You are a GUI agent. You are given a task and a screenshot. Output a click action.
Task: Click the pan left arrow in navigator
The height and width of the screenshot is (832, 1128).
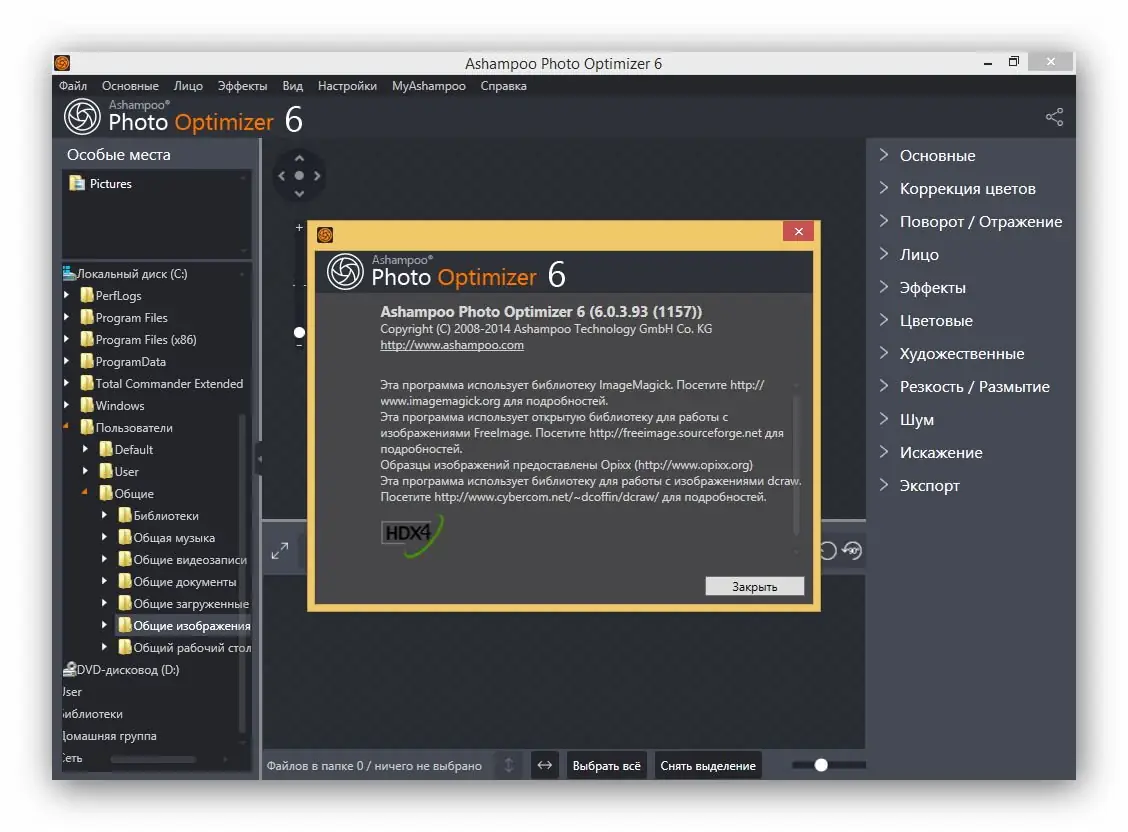pyautogui.click(x=281, y=175)
